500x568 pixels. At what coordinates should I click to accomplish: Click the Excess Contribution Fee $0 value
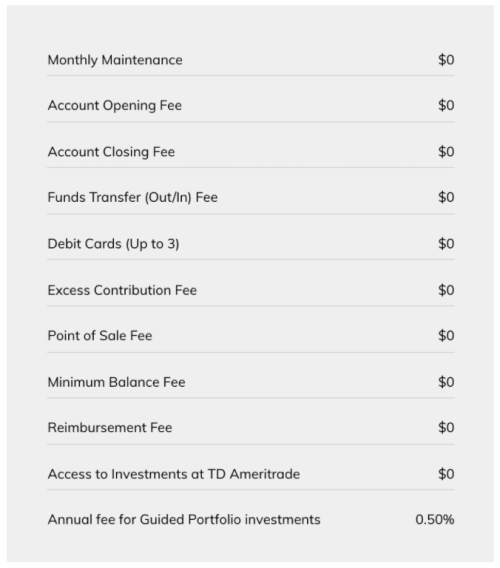pos(446,290)
